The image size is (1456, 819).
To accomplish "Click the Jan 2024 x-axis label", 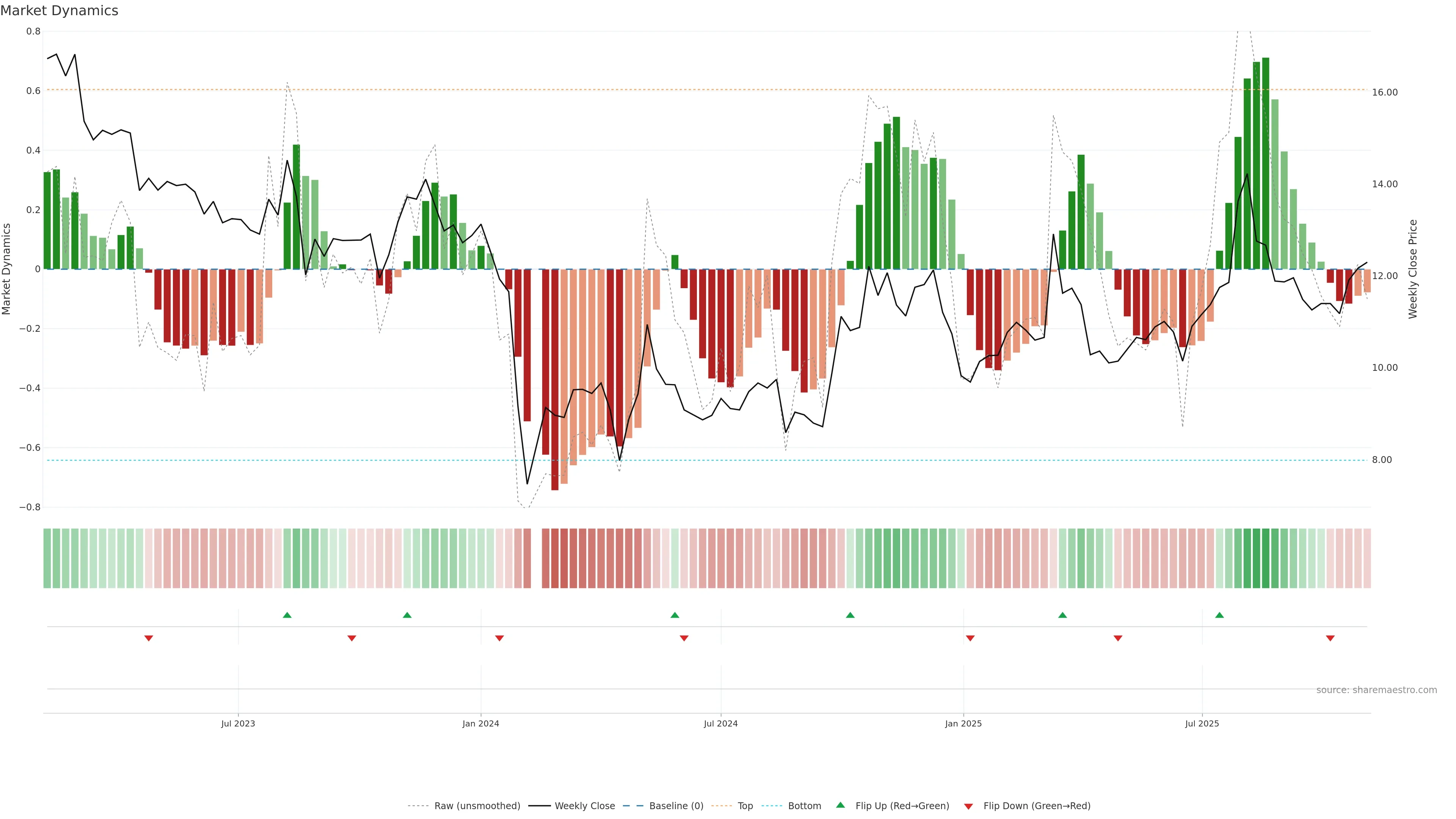I will [480, 723].
